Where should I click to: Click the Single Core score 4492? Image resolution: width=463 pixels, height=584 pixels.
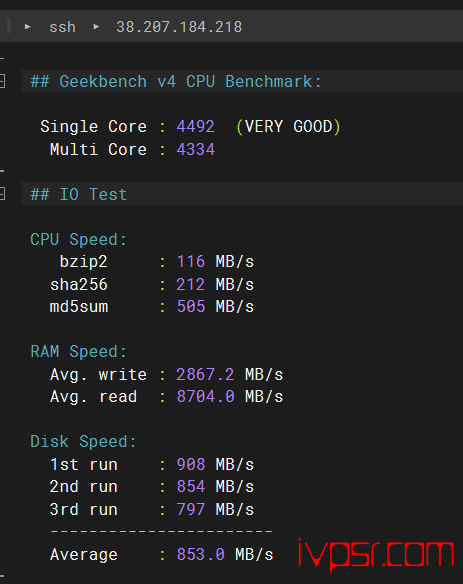pyautogui.click(x=196, y=127)
